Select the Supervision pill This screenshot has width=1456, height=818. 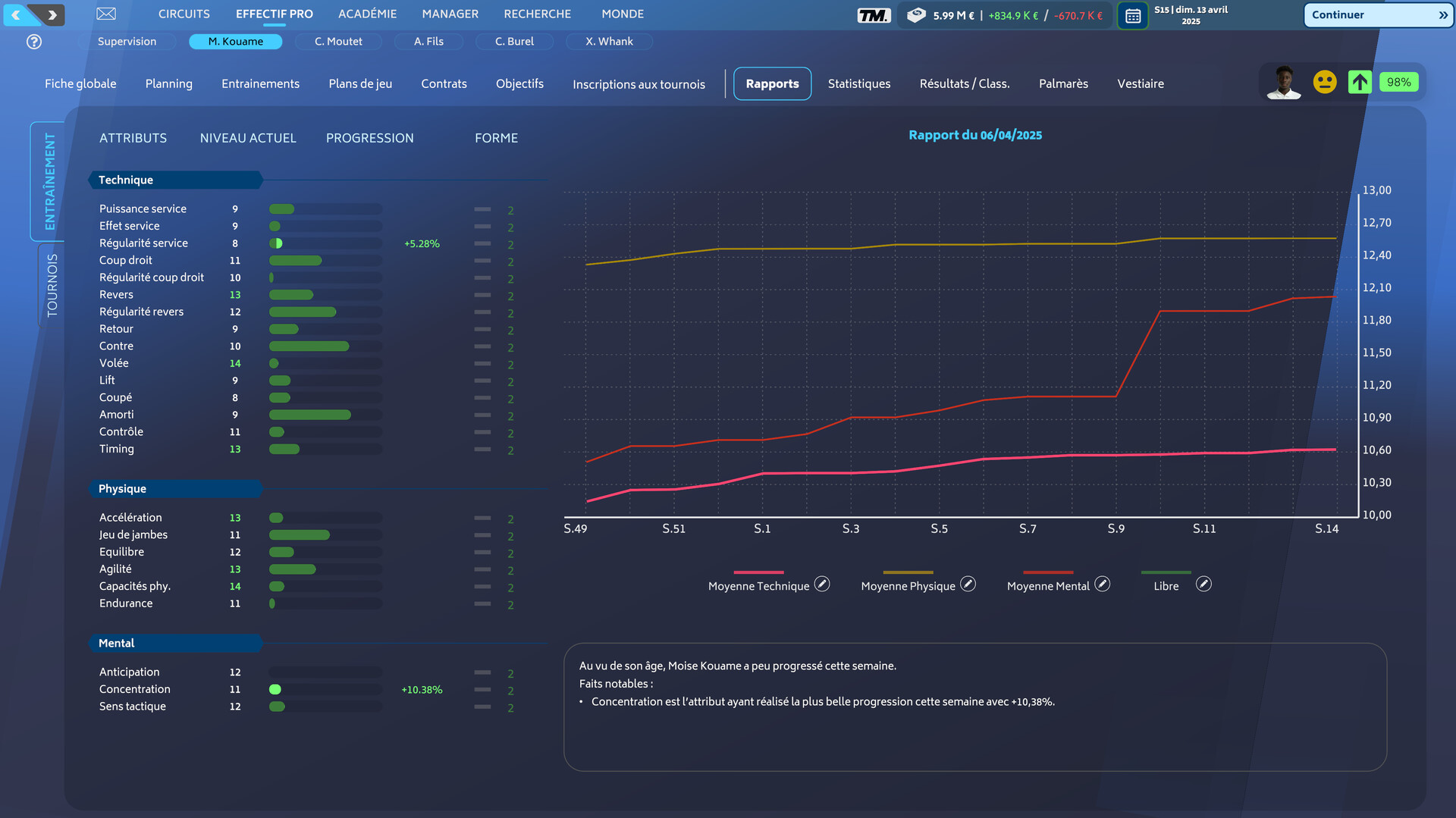pyautogui.click(x=127, y=42)
